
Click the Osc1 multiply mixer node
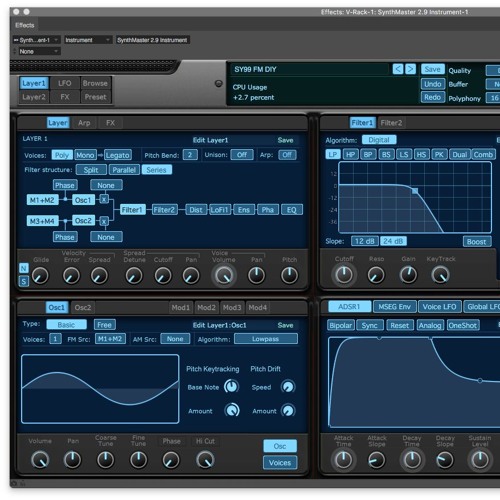[x=104, y=200]
